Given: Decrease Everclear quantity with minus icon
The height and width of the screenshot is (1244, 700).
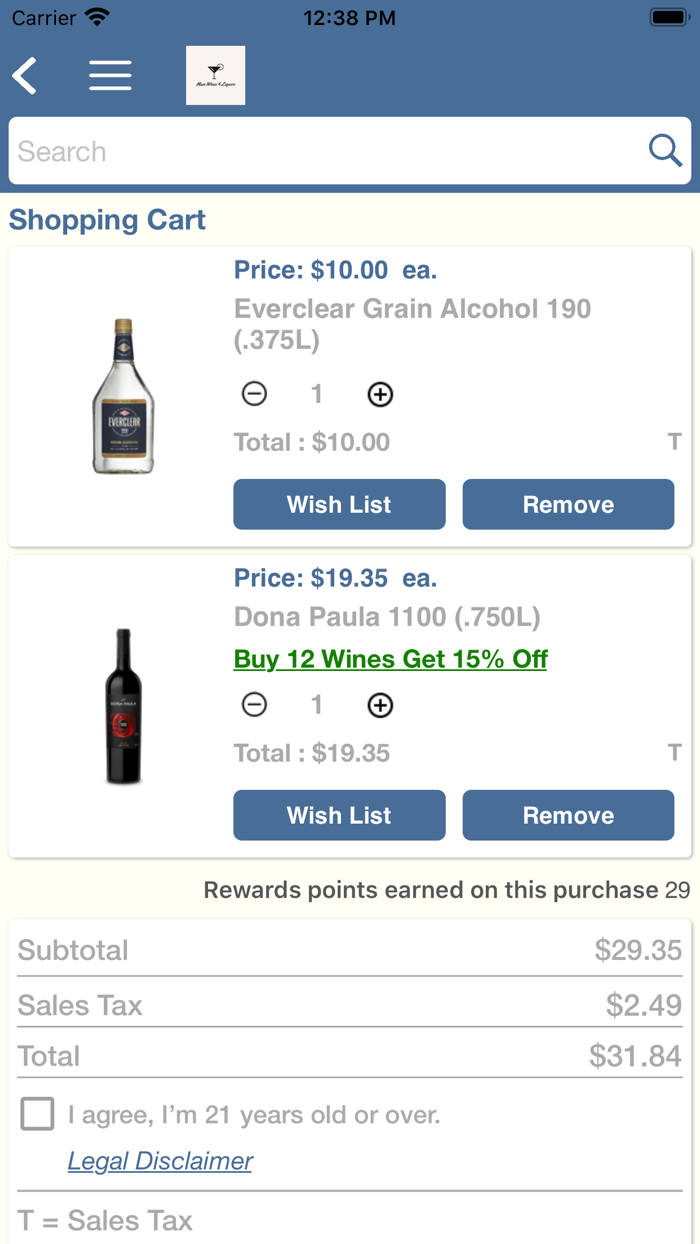Looking at the screenshot, I should click(x=254, y=394).
